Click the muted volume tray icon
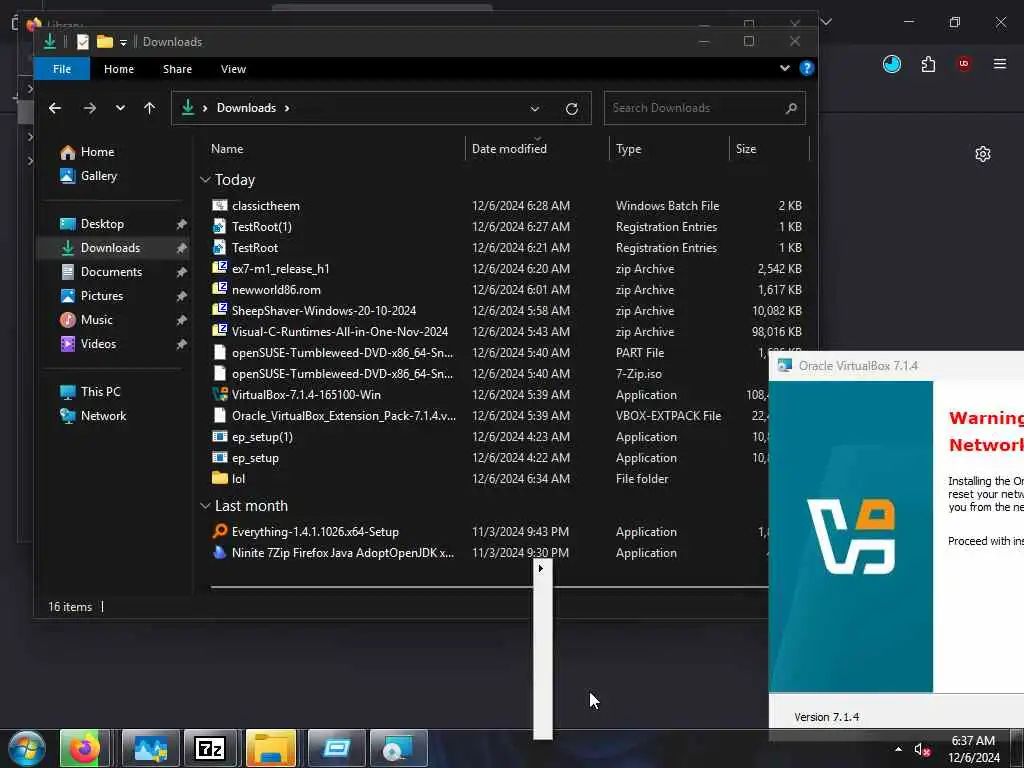Viewport: 1024px width, 768px height. click(921, 750)
